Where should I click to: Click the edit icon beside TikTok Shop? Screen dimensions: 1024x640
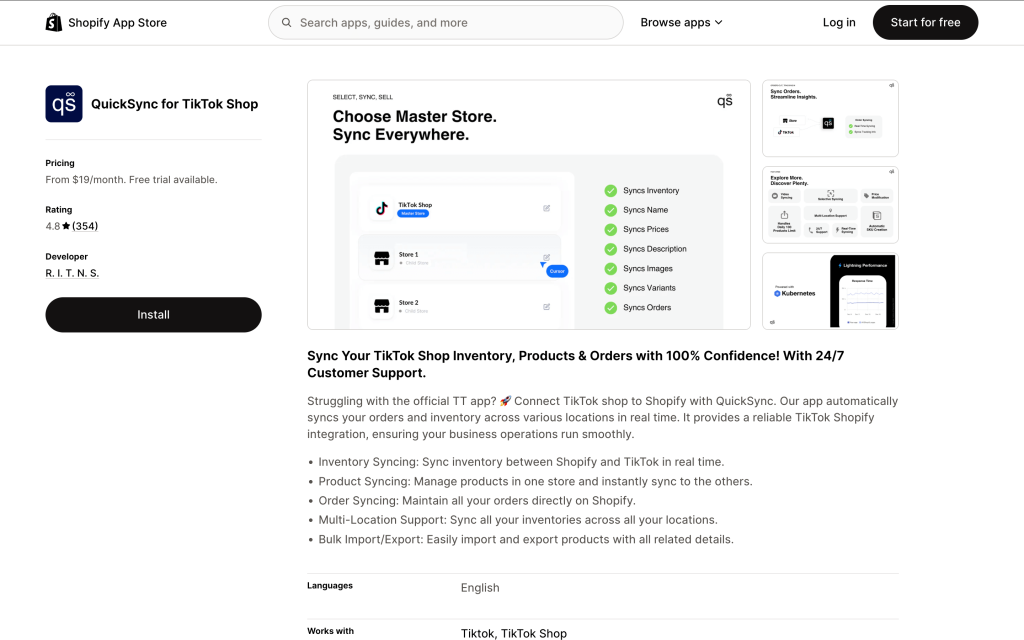547,208
